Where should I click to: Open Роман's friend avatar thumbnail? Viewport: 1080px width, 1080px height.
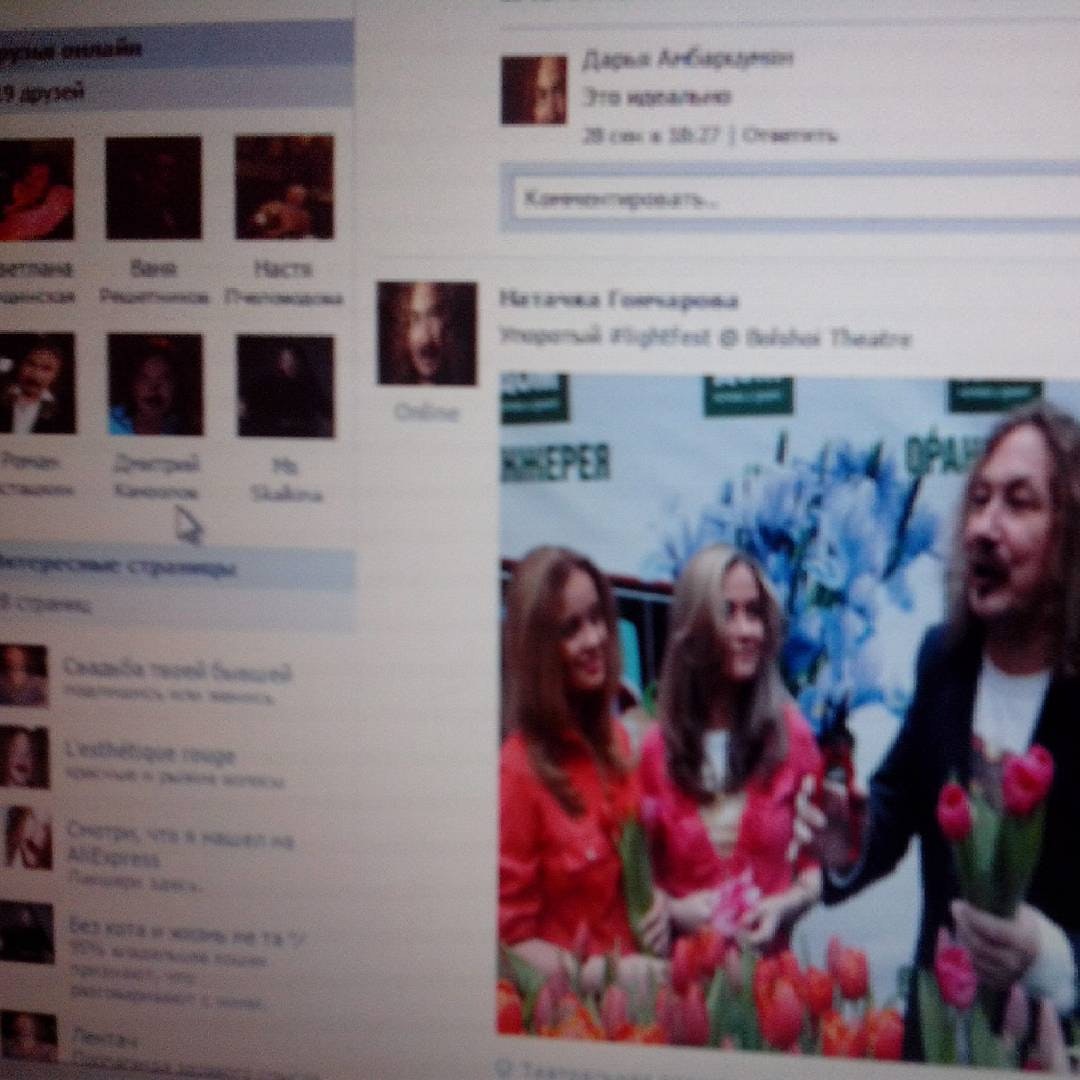tap(37, 383)
